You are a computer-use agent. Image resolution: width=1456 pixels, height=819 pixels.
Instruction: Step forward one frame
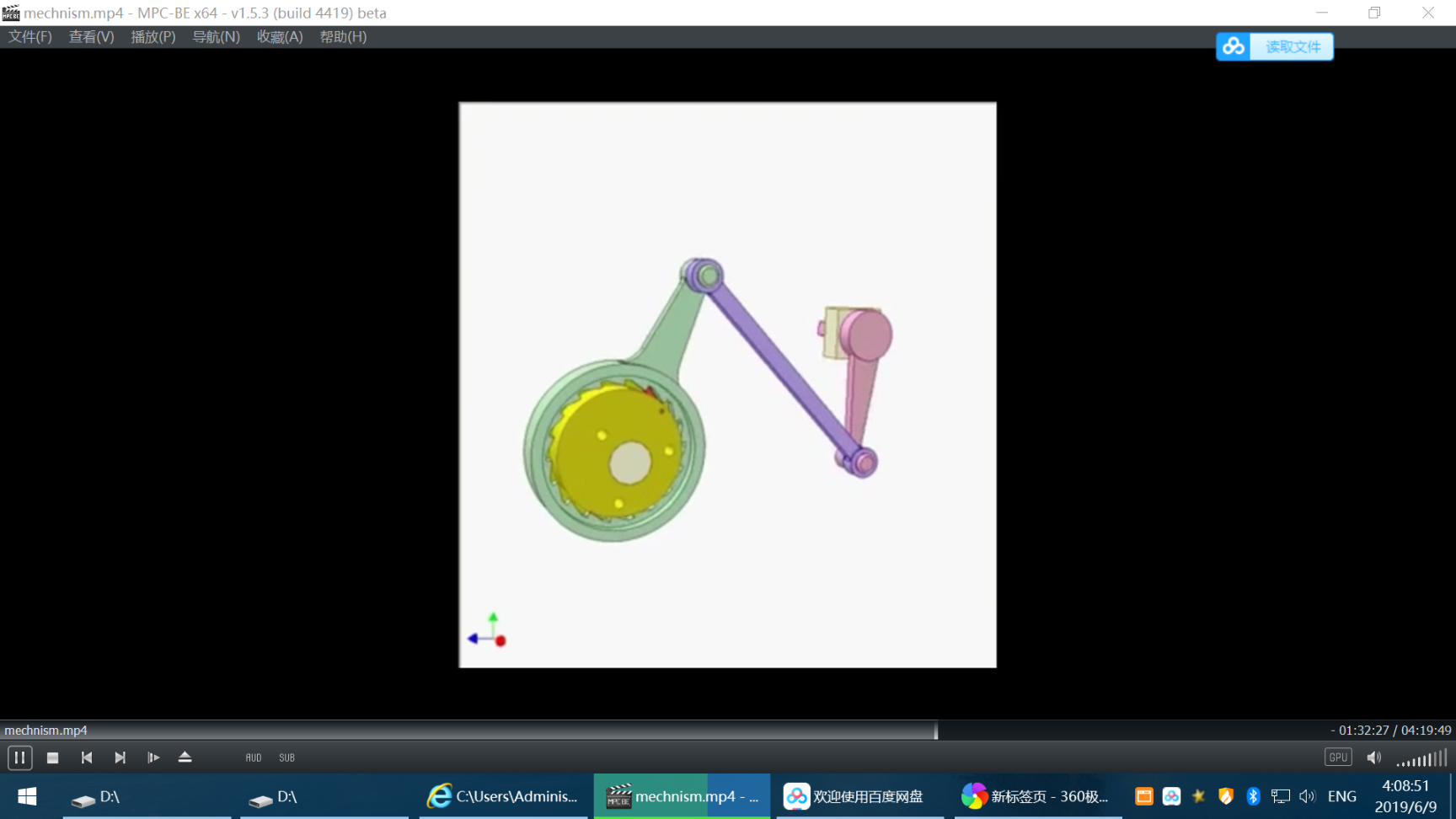(x=153, y=757)
